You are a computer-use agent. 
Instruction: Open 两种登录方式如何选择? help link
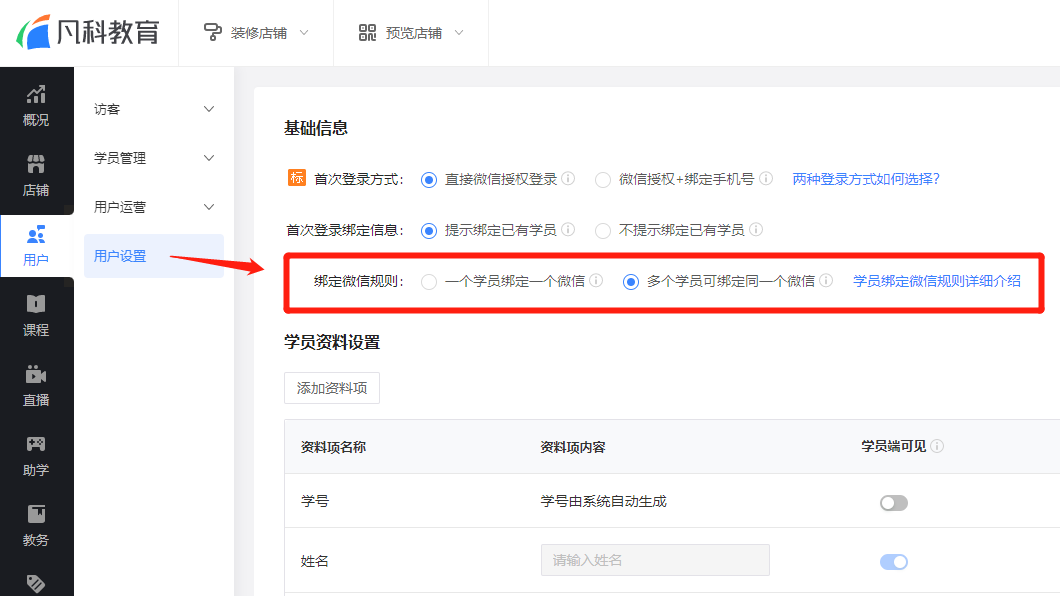[x=866, y=179]
